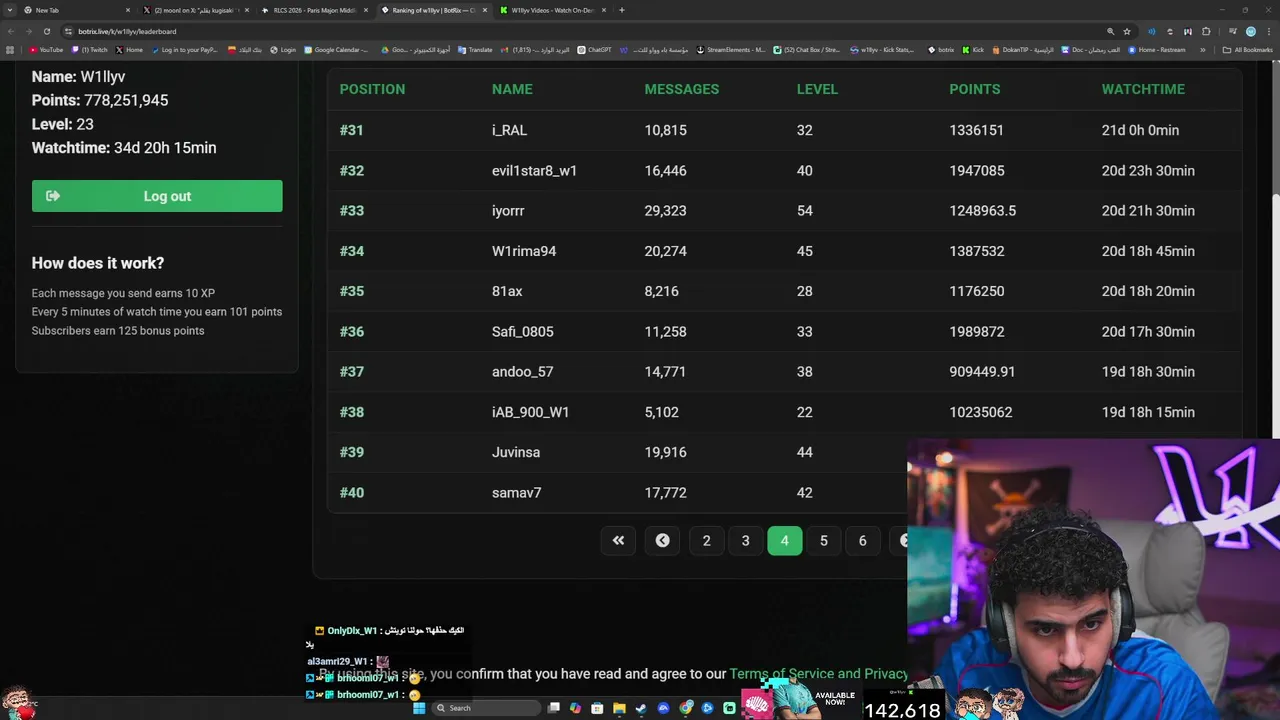The height and width of the screenshot is (720, 1280).
Task: Open the Google Calendar bookmark
Action: click(336, 50)
